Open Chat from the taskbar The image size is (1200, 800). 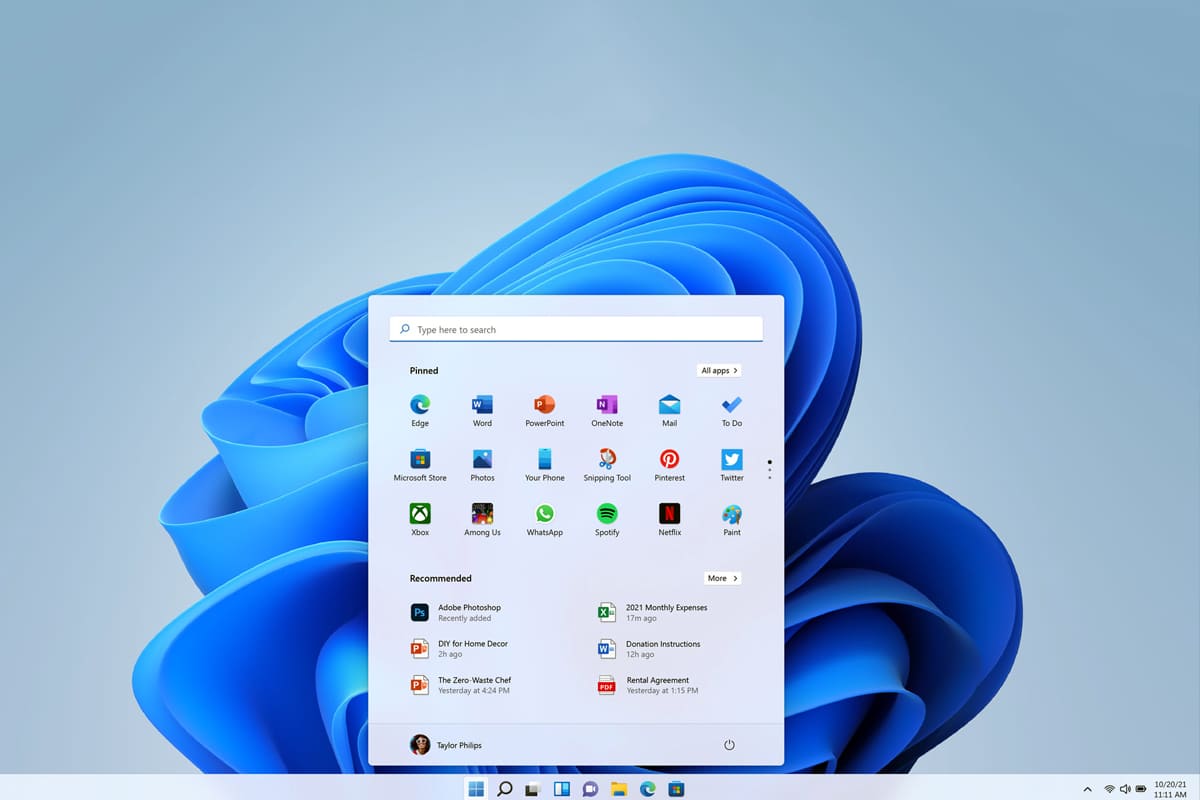coord(590,788)
